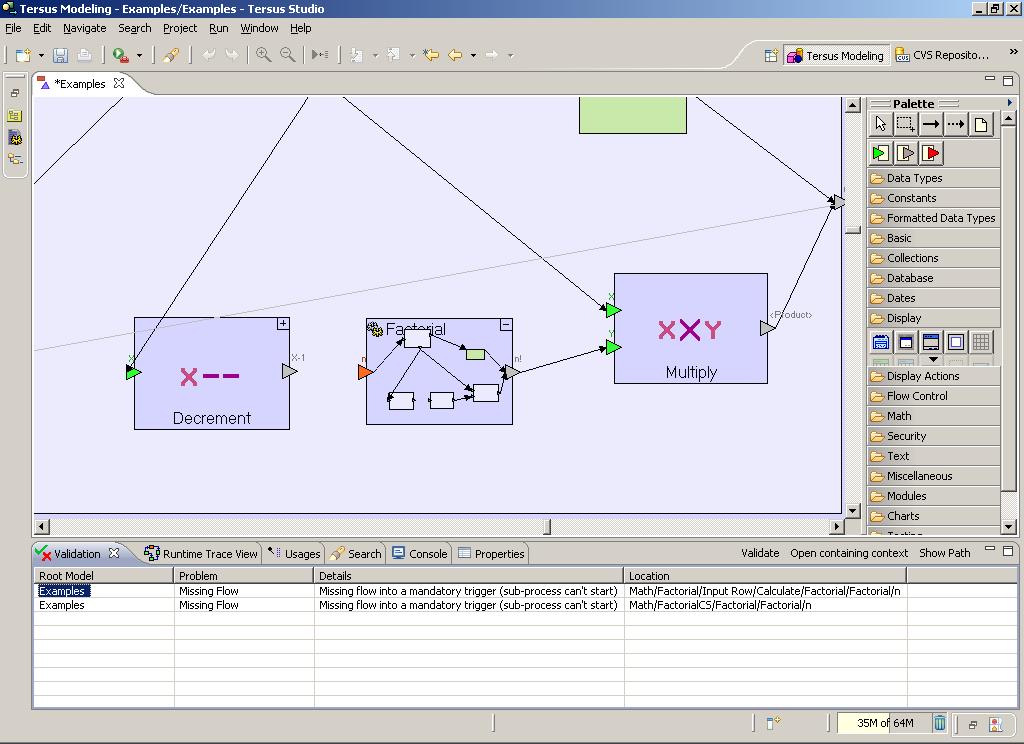This screenshot has width=1024, height=744.
Task: Choose the dotted arrow flow tool
Action: coord(955,124)
